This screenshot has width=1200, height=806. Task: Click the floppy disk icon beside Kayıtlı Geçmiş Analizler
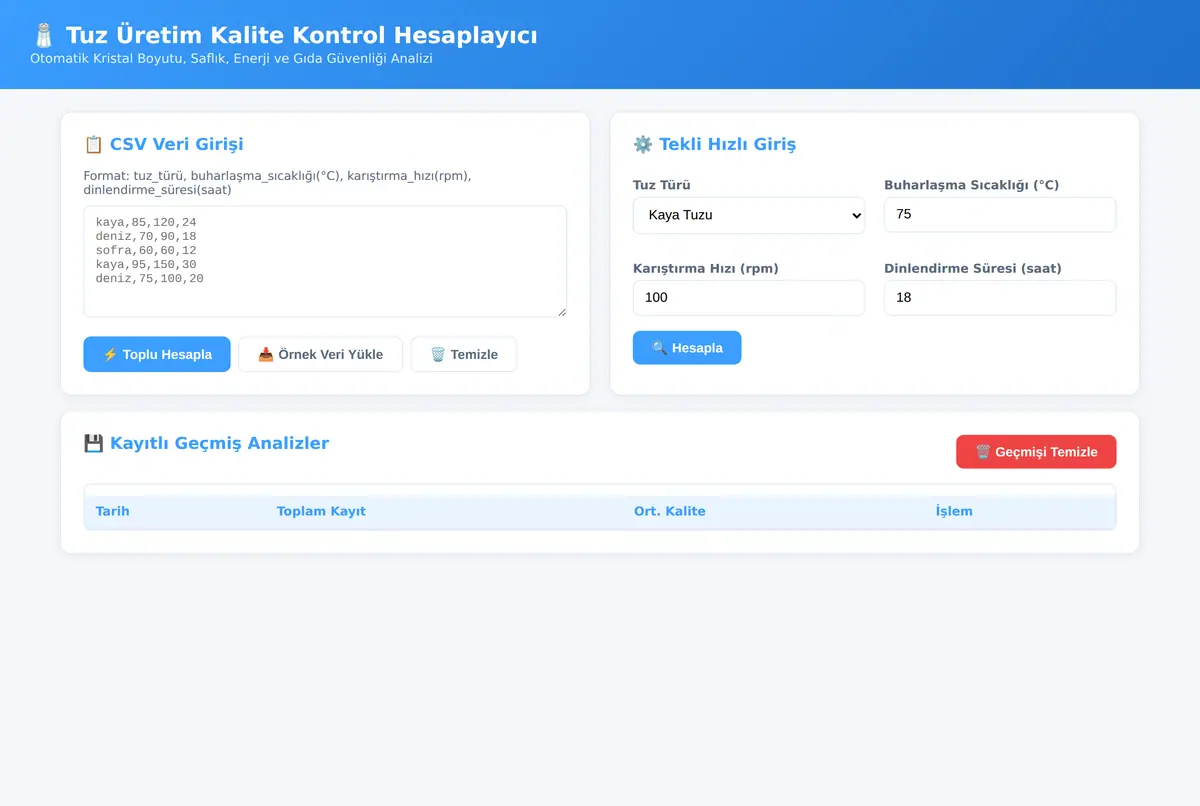(94, 443)
